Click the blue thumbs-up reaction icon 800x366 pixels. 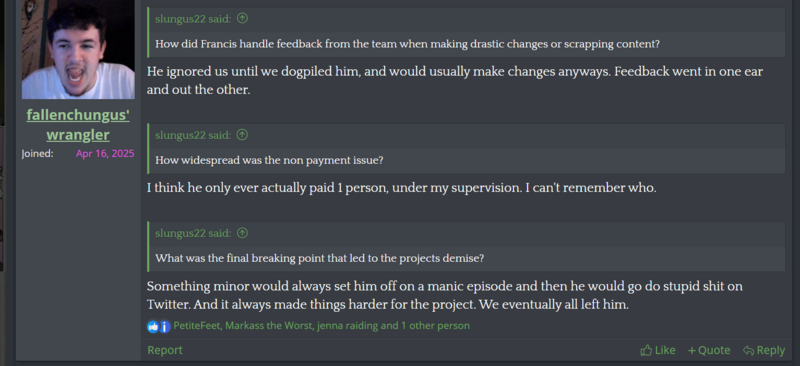(x=153, y=326)
